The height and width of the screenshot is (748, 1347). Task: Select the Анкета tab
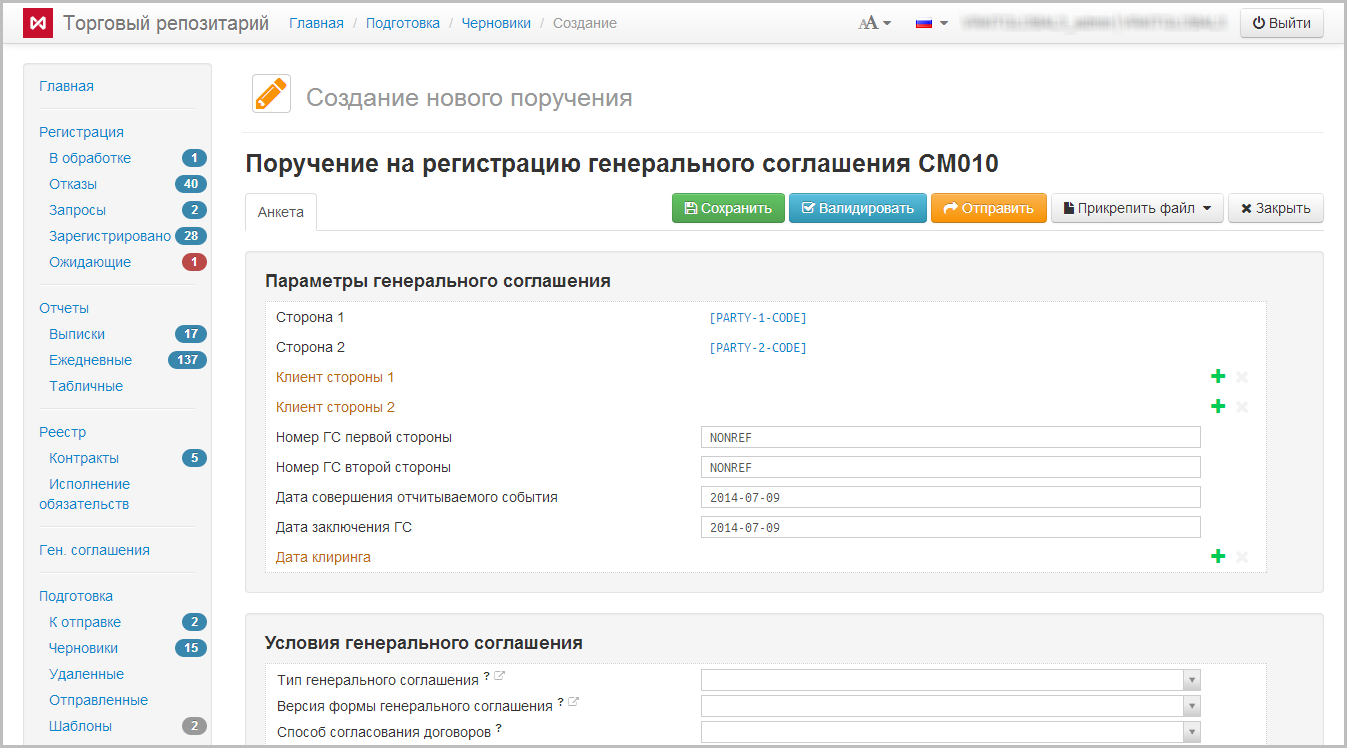(x=281, y=212)
